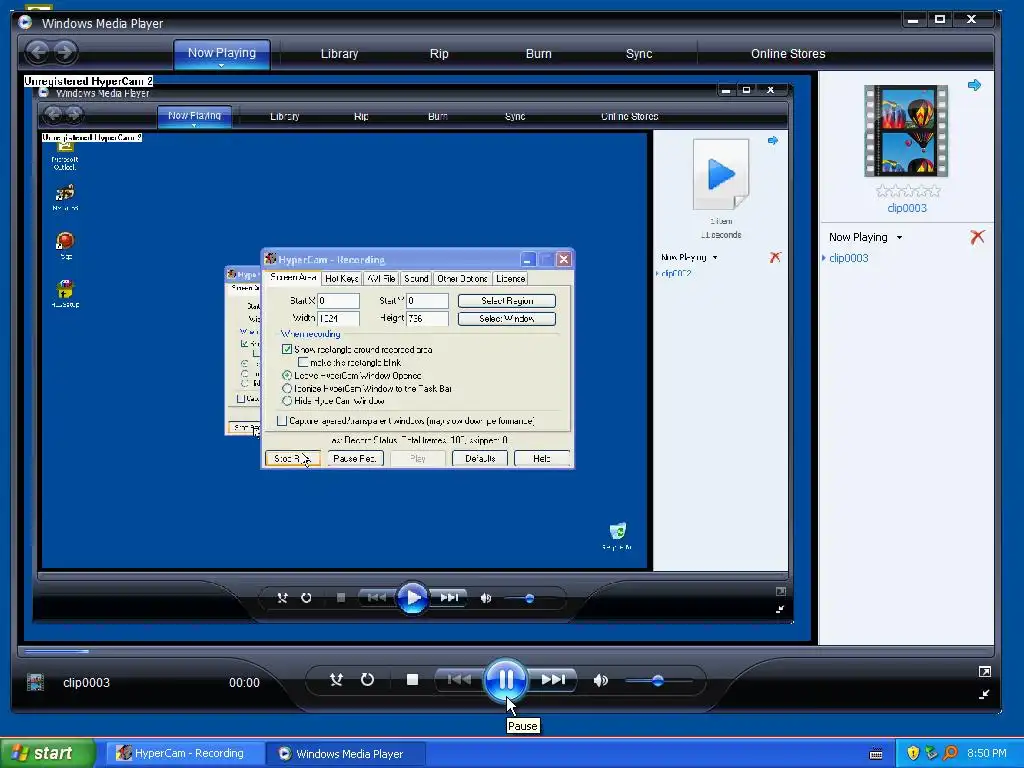Open the keyboard icon on the taskbar
This screenshot has height=768, width=1024.
[x=876, y=754]
